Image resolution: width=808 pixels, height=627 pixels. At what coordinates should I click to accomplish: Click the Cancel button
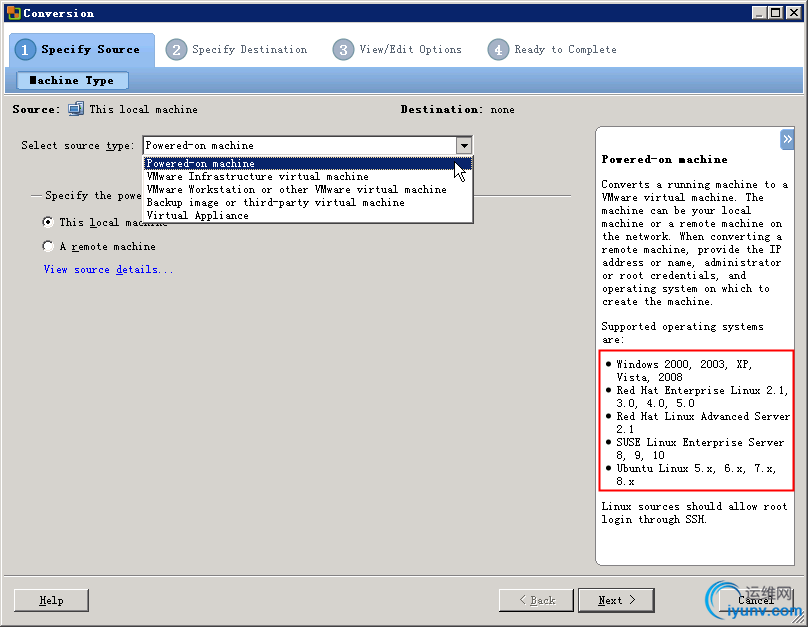tap(756, 600)
